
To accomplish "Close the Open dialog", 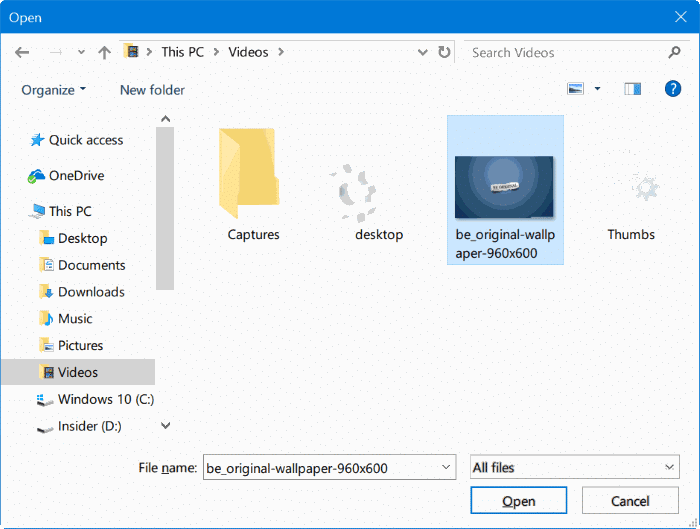I will [x=680, y=17].
